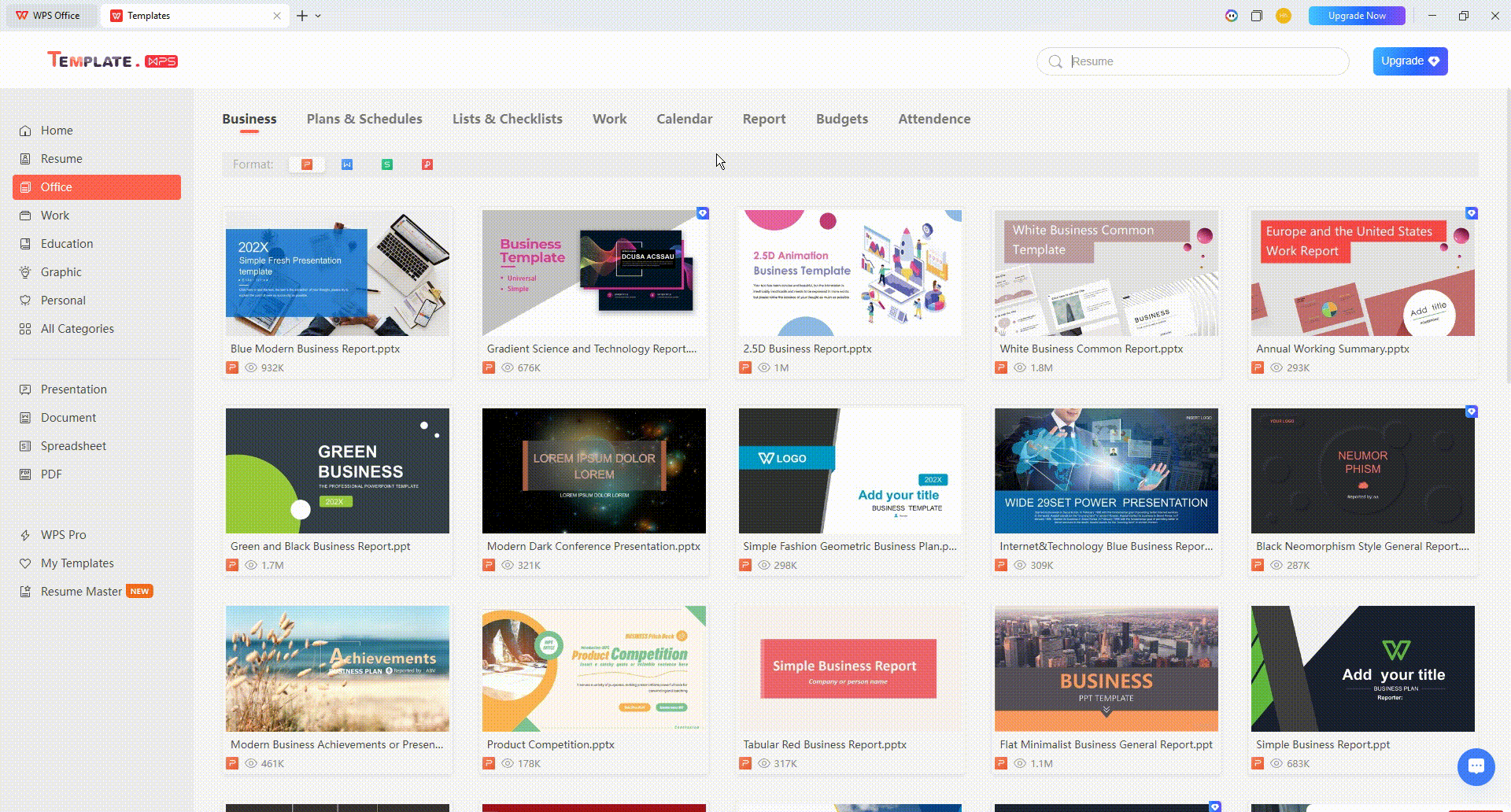
Task: Open Resume in the sidebar
Action: (x=61, y=159)
